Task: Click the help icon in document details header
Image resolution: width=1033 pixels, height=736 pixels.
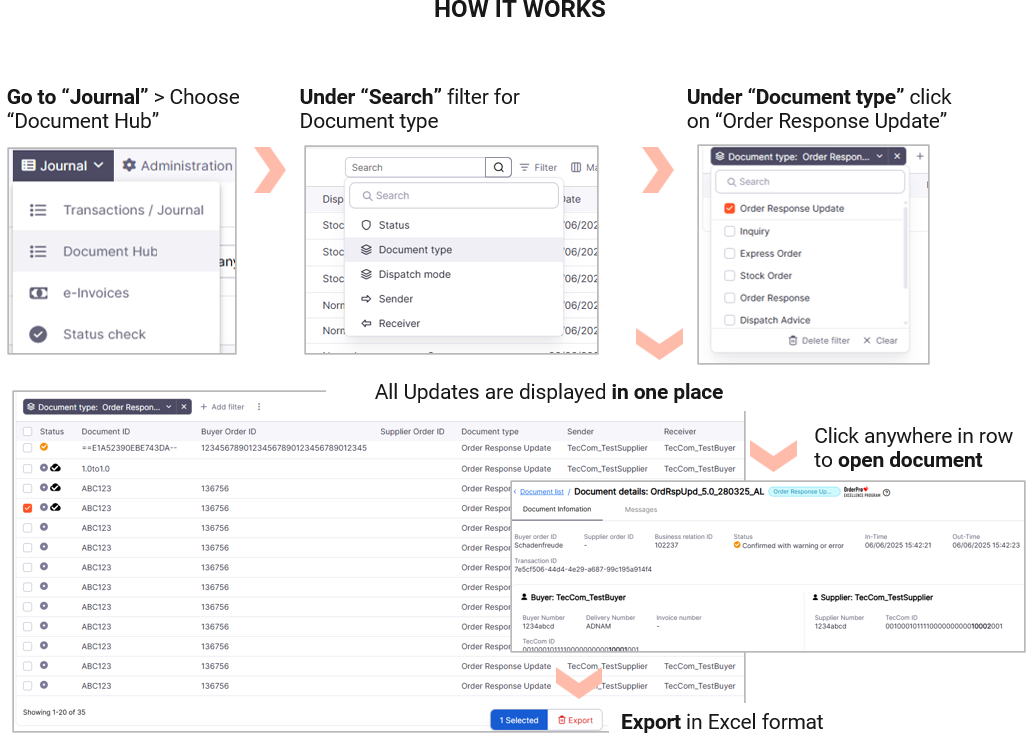Action: coord(887,492)
